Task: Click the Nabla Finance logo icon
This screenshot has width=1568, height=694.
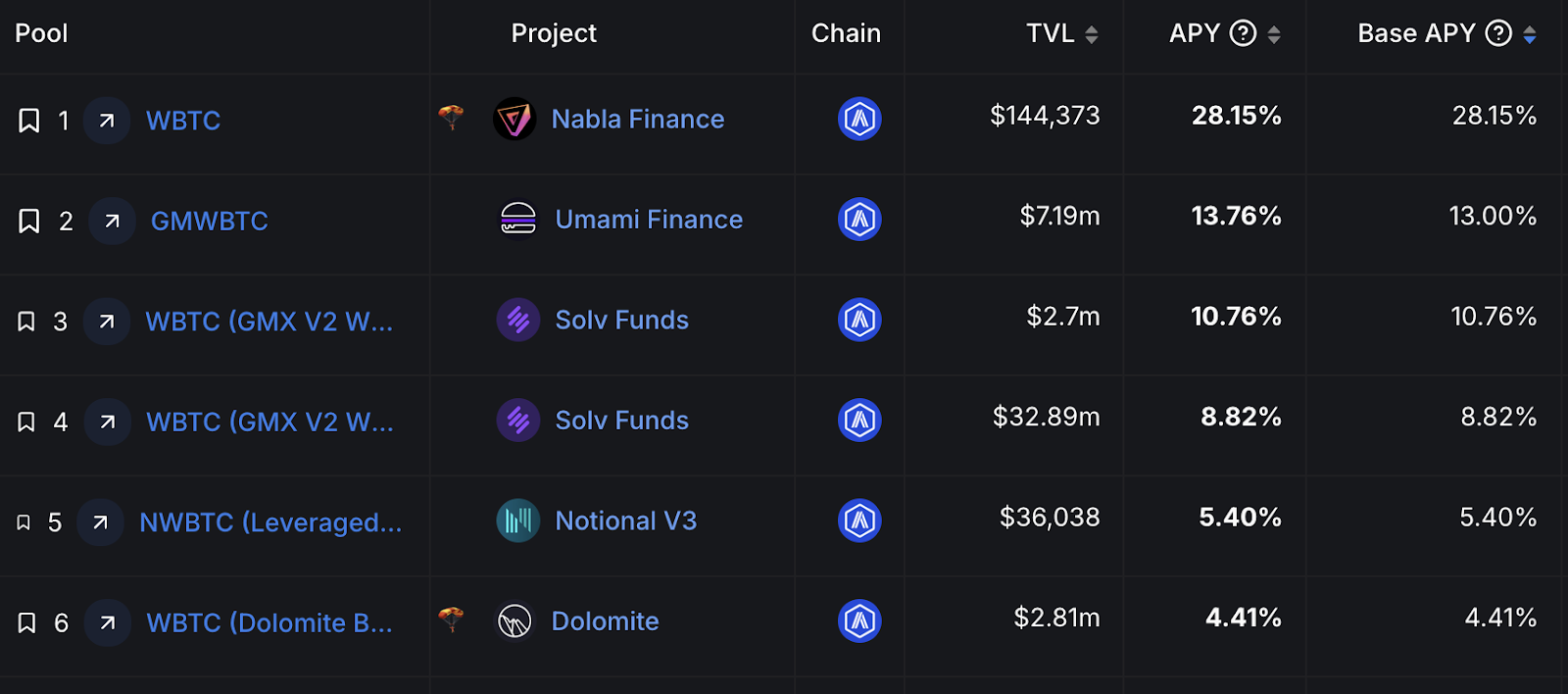Action: (x=514, y=120)
